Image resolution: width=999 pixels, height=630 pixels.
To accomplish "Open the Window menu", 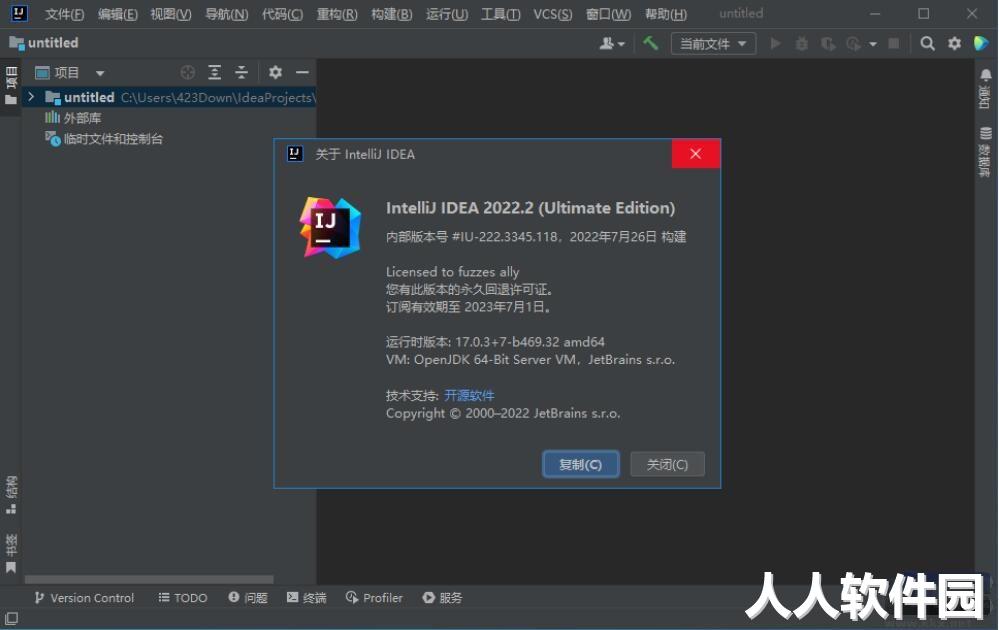I will 608,14.
